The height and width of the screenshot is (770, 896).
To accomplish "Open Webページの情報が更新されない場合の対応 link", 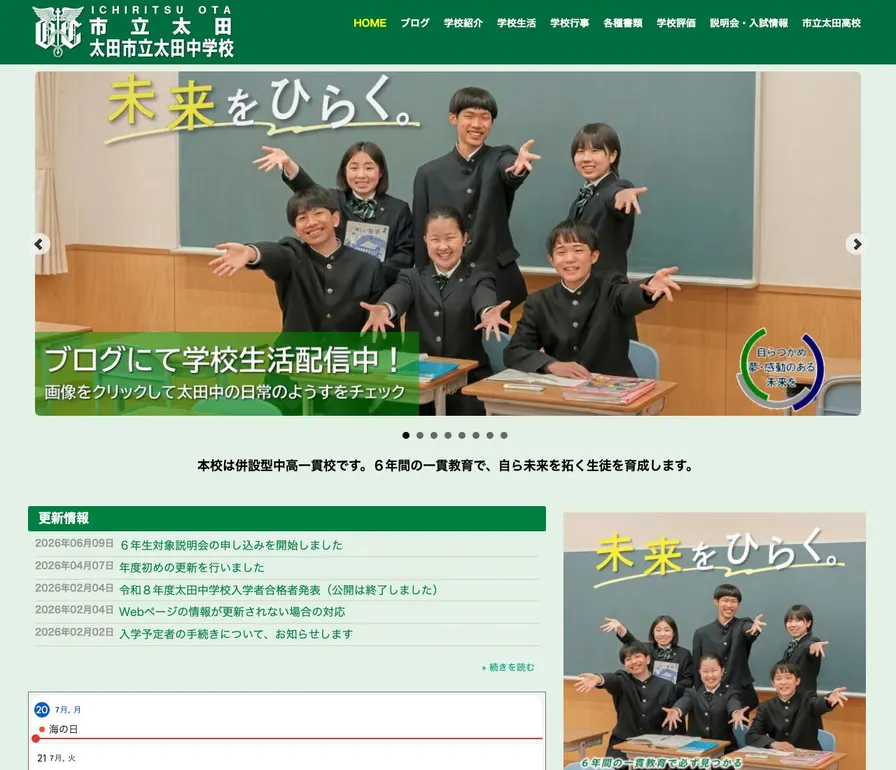I will click(232, 612).
